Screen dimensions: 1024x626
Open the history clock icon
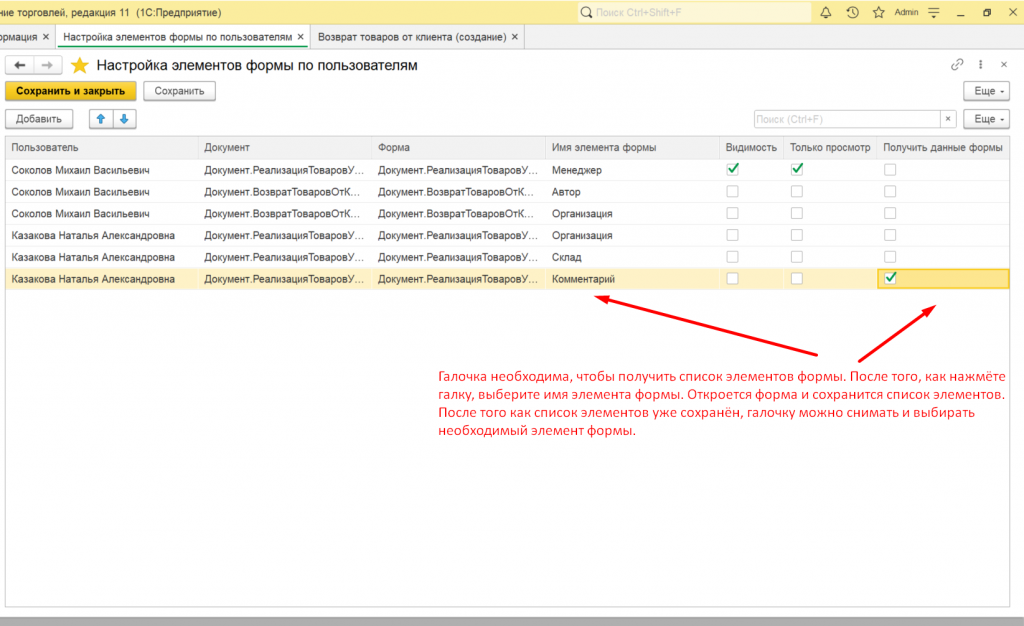coord(852,12)
